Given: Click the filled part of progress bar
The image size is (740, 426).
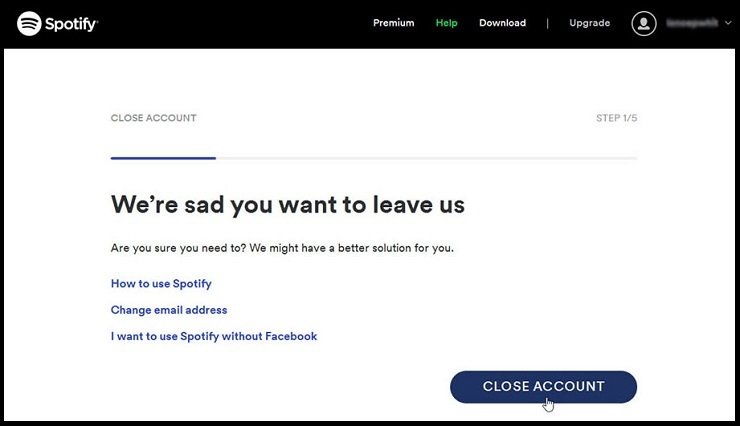Looking at the screenshot, I should [163, 158].
